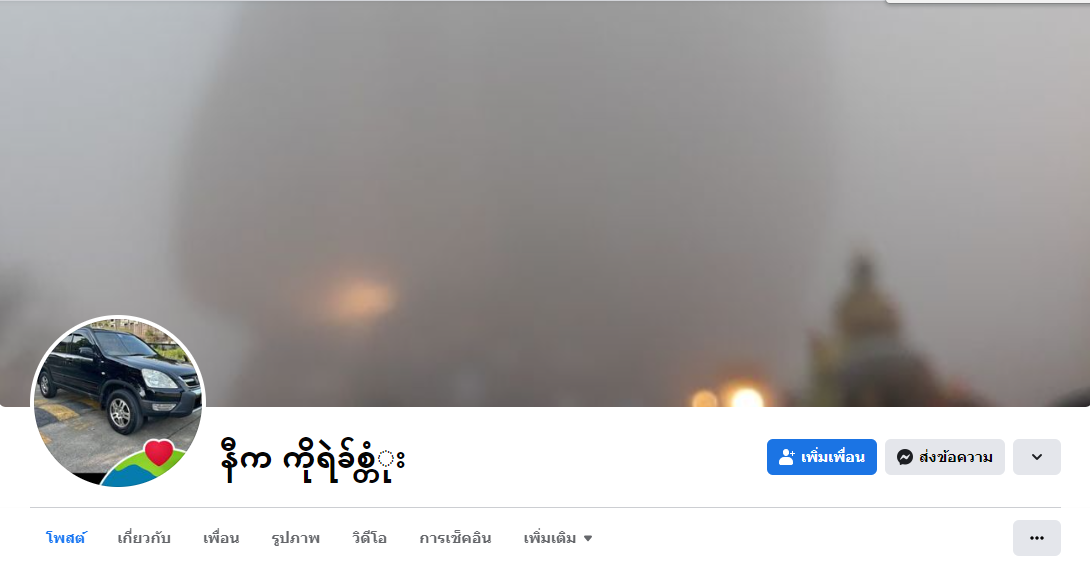Image resolution: width=1090 pixels, height=564 pixels.
Task: Click the ส่งข้อความ message button
Action: point(945,457)
